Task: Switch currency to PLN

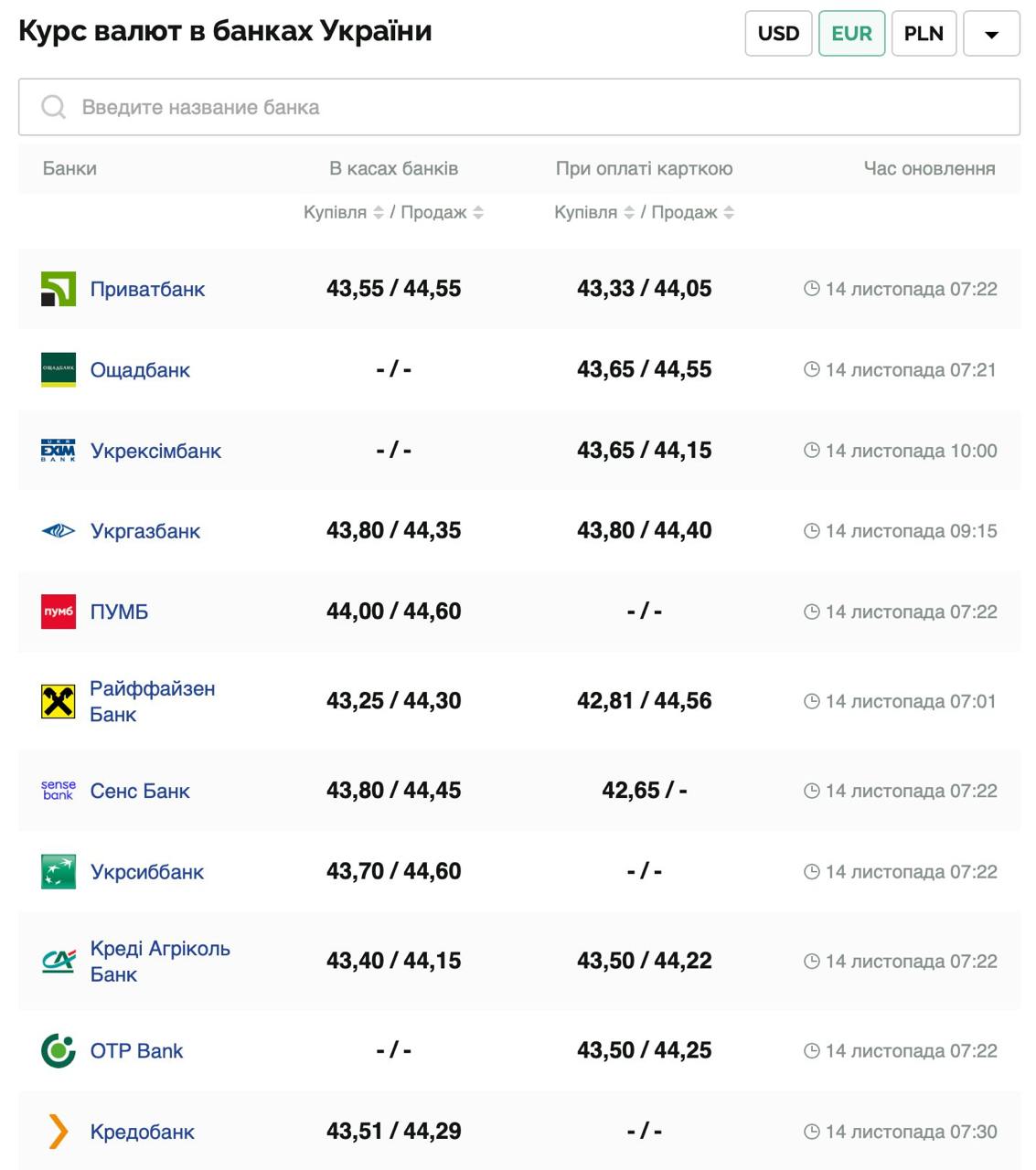Action: tap(924, 34)
